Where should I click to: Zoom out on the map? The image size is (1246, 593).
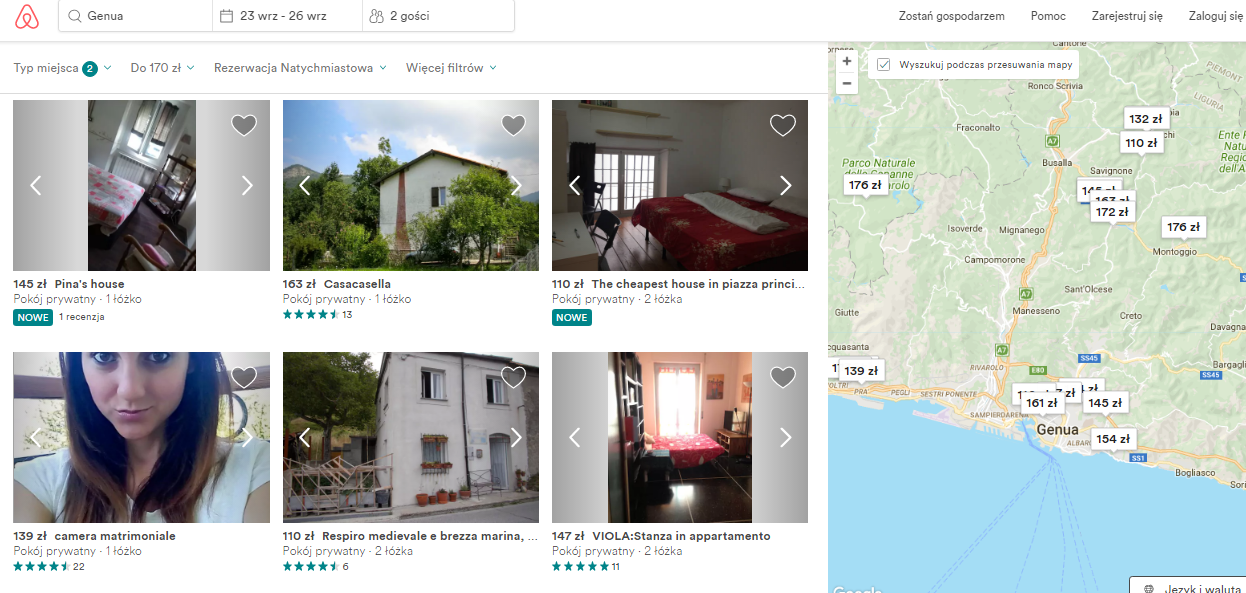[847, 83]
